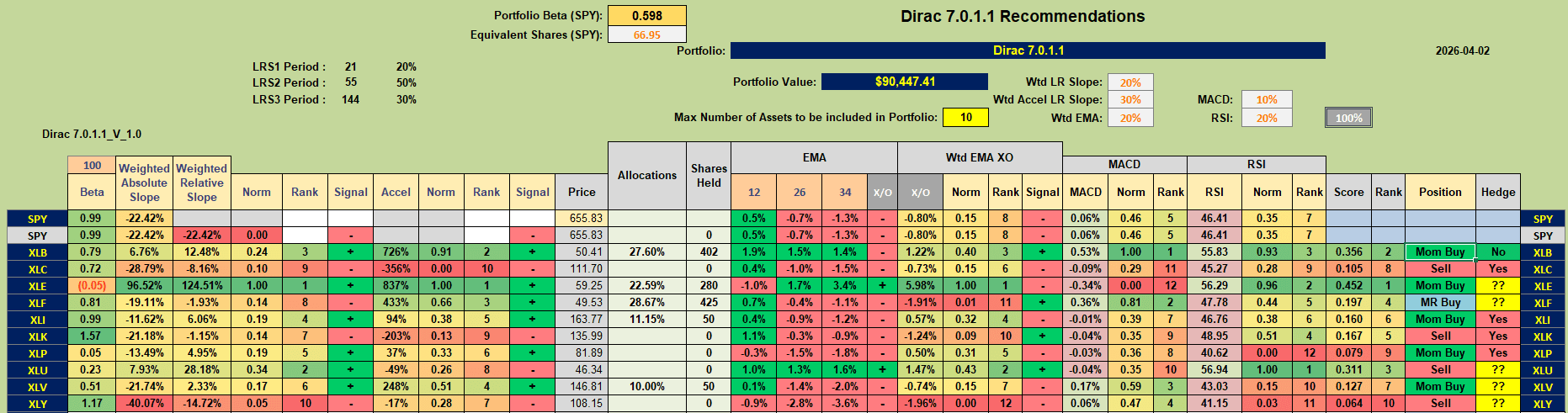Select the XLV price 146.81
Image resolution: width=1568 pixels, height=413 pixels.
pos(582,386)
